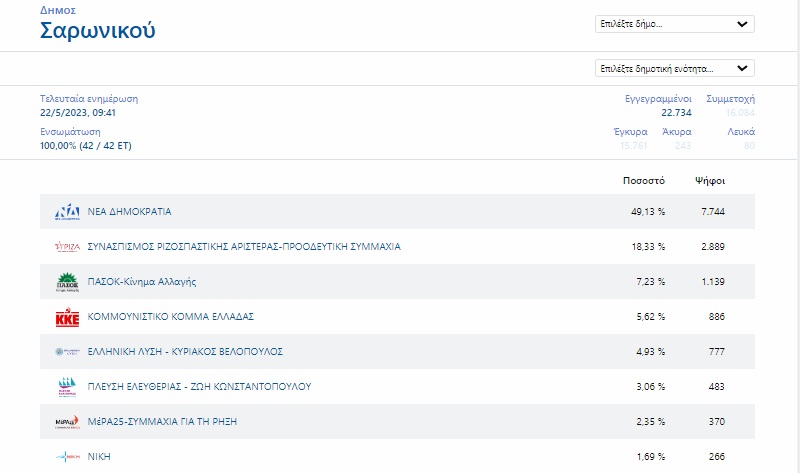The width and height of the screenshot is (800, 473).
Task: Click the 266 votes value
Action: (x=716, y=457)
